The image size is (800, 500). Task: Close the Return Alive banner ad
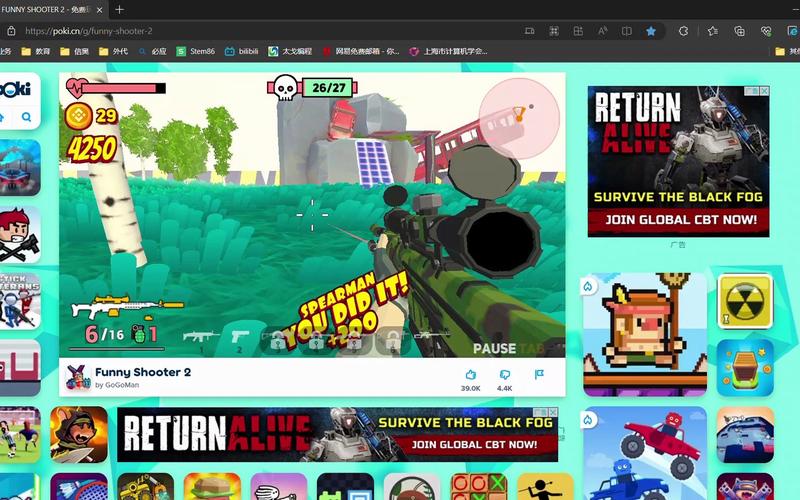[x=553, y=412]
